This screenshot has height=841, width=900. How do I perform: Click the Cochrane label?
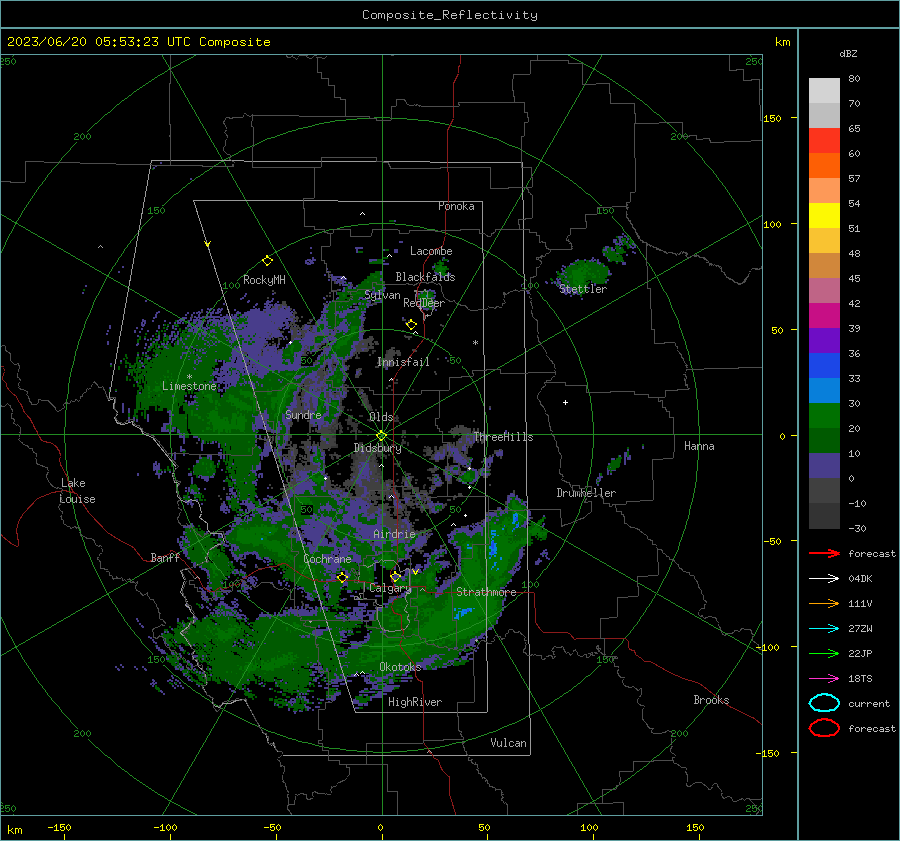pos(327,559)
